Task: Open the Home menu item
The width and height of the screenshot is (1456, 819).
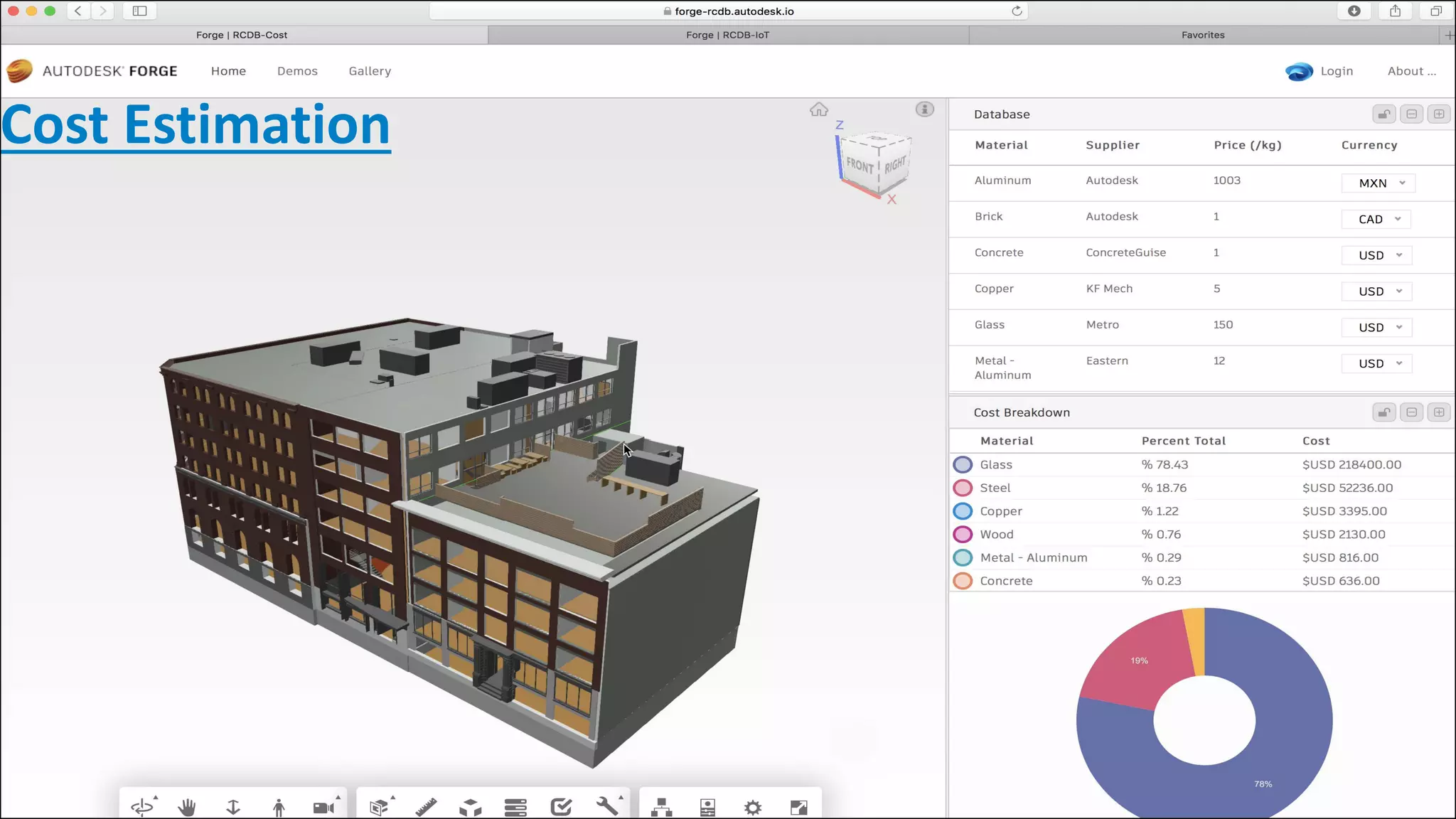Action: pos(228,71)
